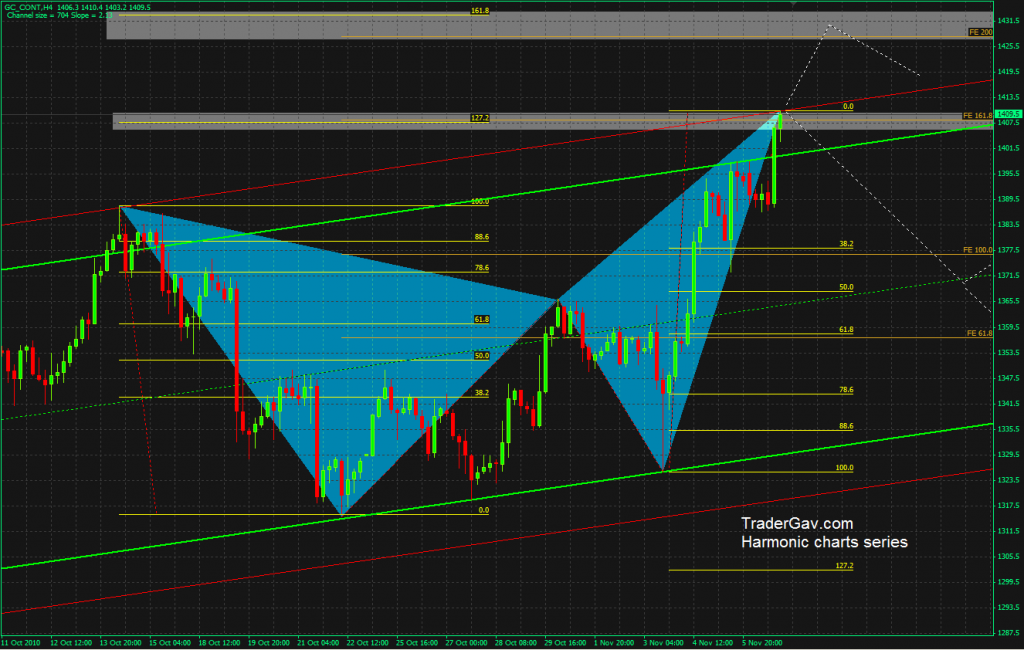Viewport: 1024px width, 650px height.
Task: Click the 1365.5 price axis label
Action: pyautogui.click(x=1008, y=301)
